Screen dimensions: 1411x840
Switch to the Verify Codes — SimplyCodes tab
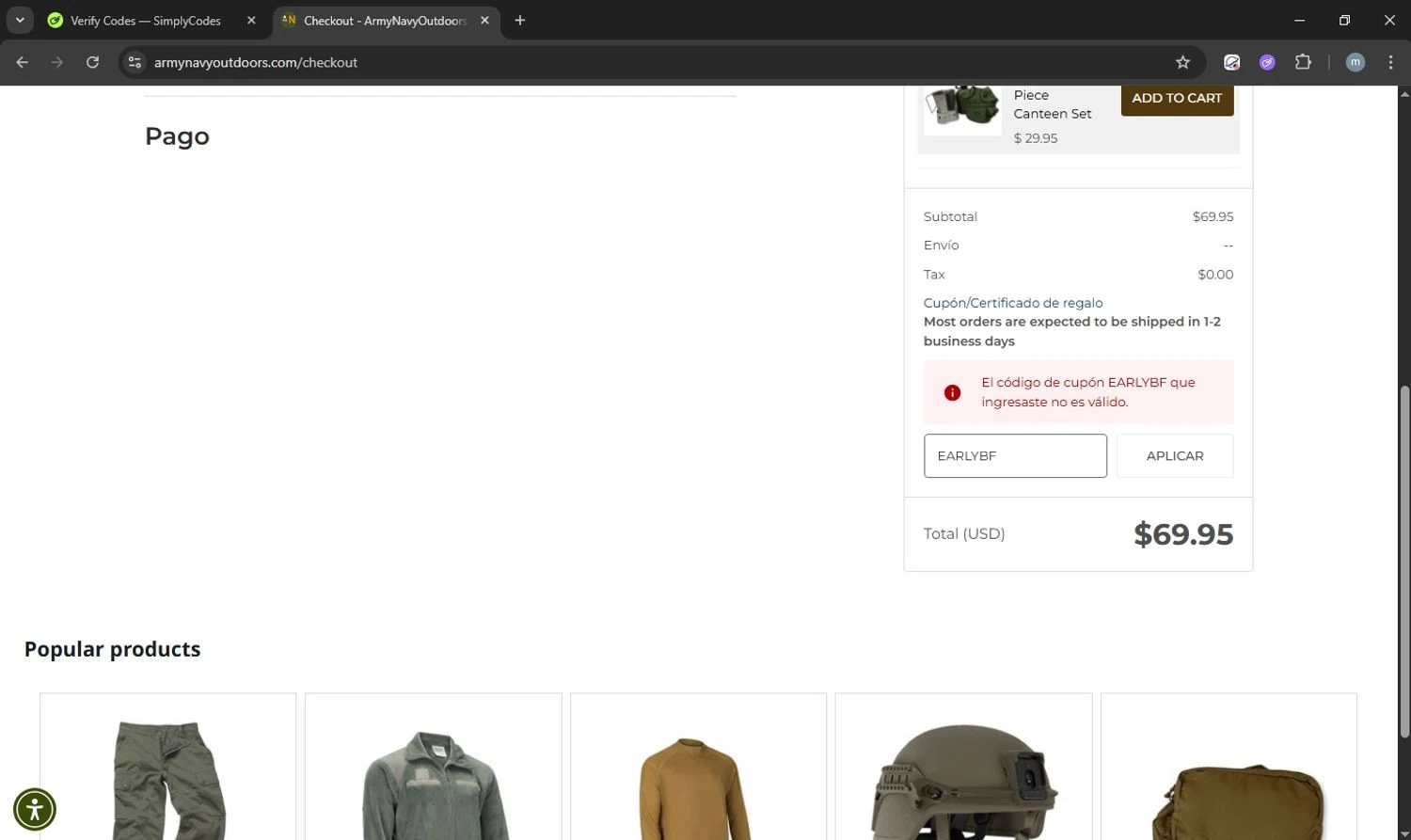[x=146, y=20]
